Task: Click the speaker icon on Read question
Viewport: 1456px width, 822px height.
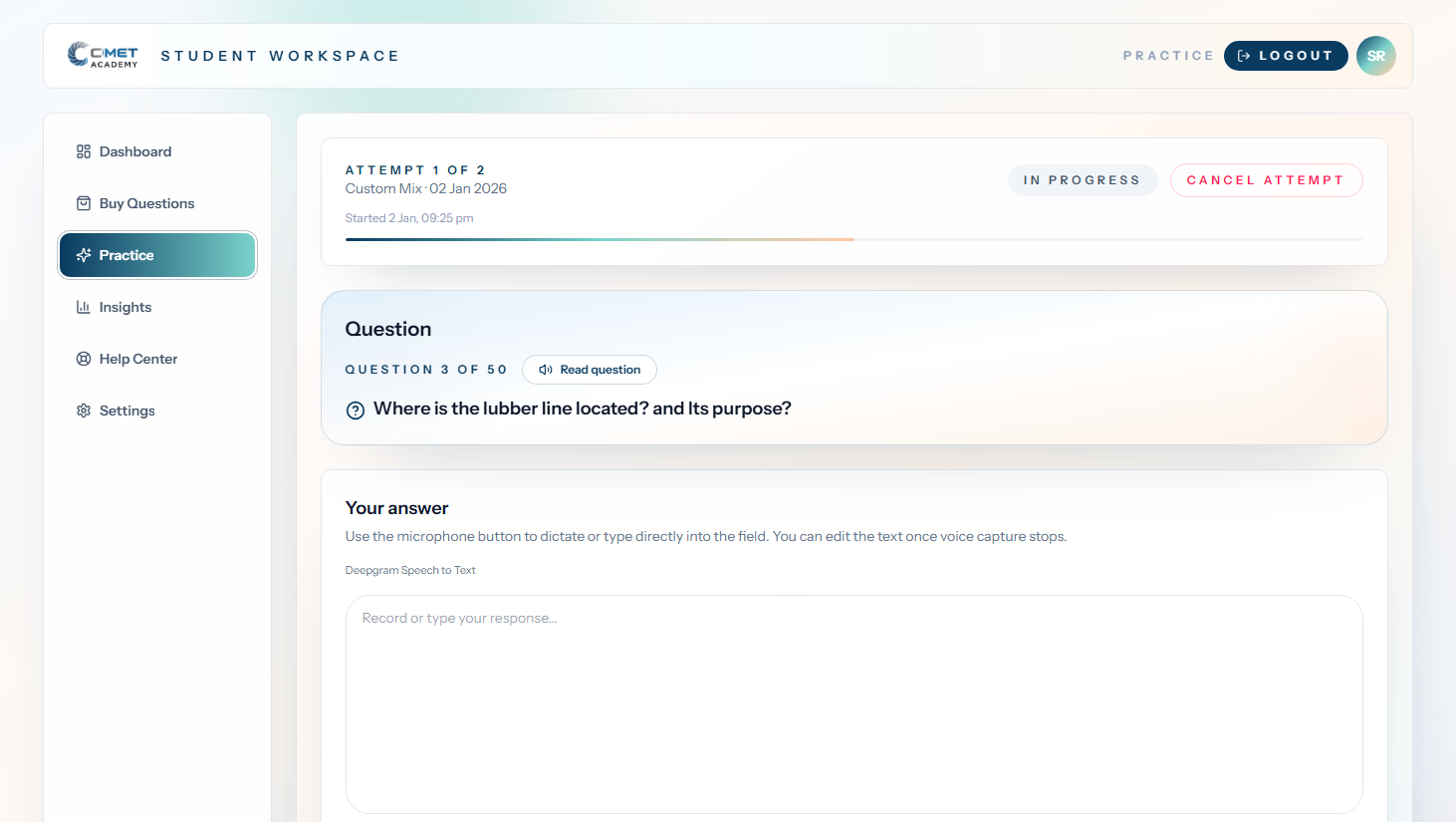Action: coord(546,370)
